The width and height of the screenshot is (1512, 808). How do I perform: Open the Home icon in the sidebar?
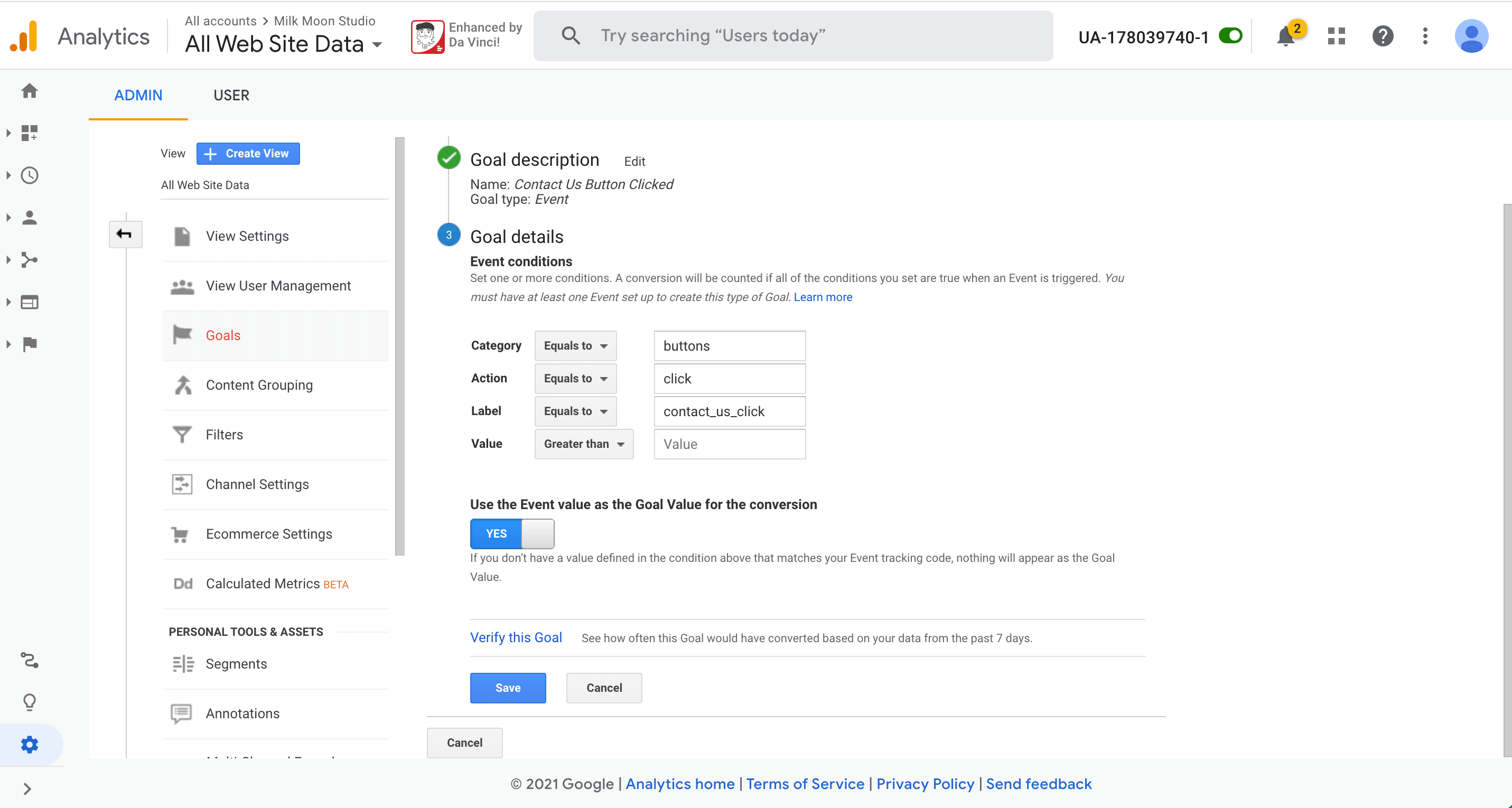pyautogui.click(x=30, y=91)
